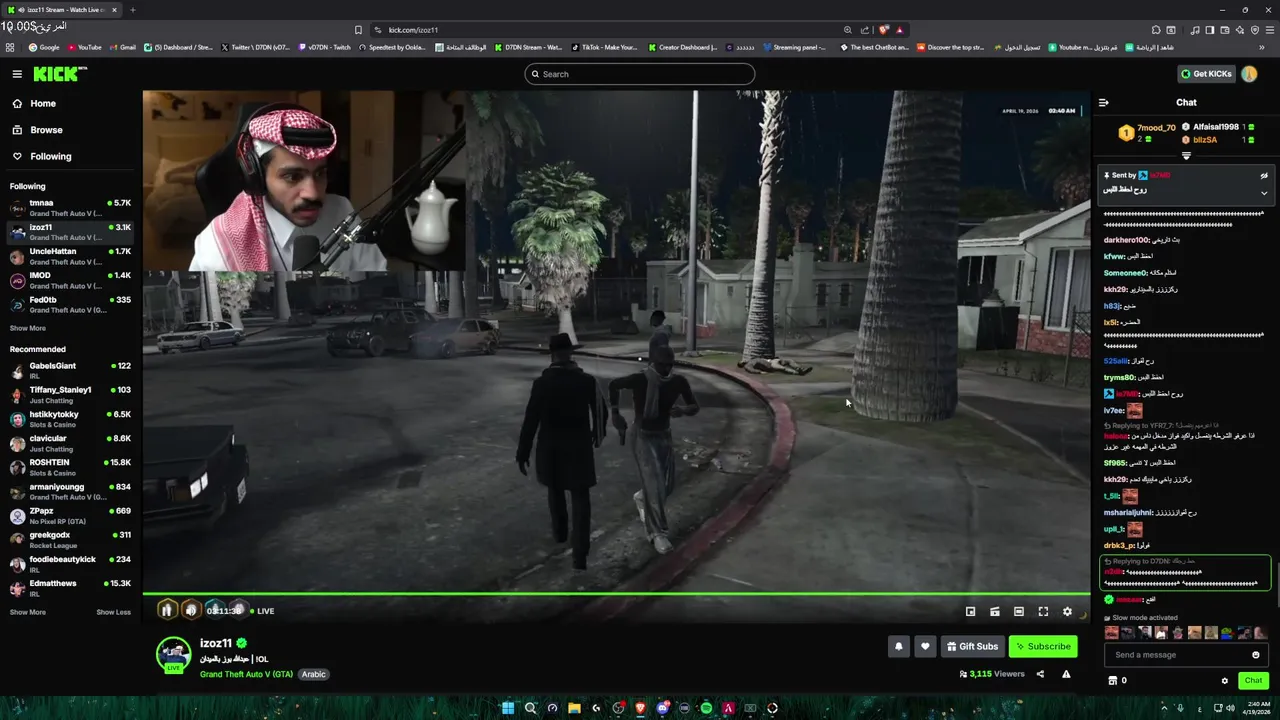Expand the chat leaderboard arrow

click(1186, 156)
